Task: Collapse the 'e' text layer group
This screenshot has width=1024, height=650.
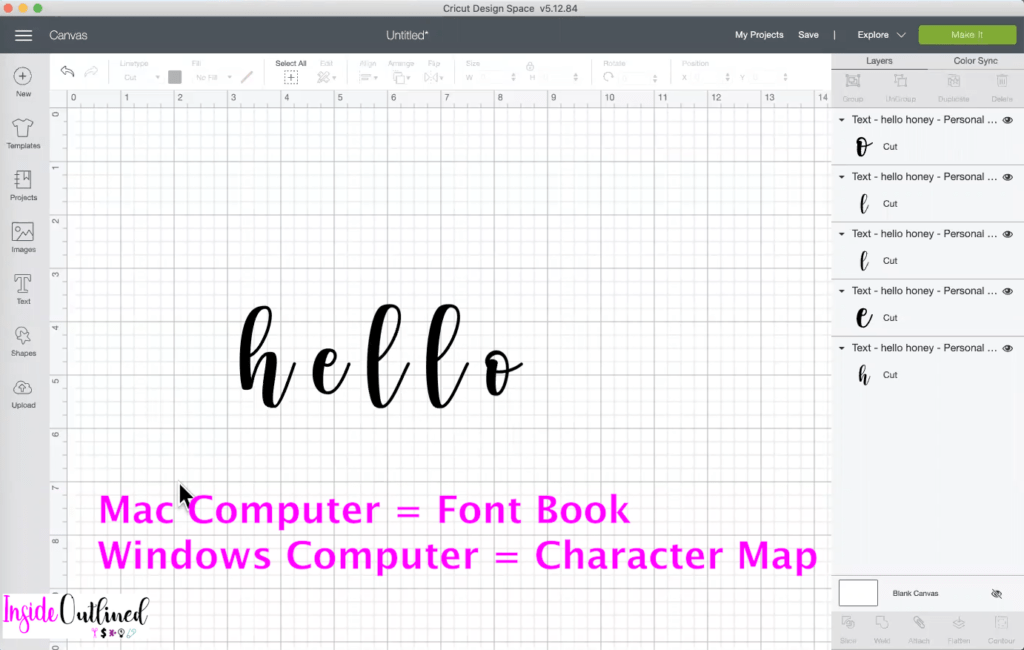Action: pyautogui.click(x=842, y=291)
